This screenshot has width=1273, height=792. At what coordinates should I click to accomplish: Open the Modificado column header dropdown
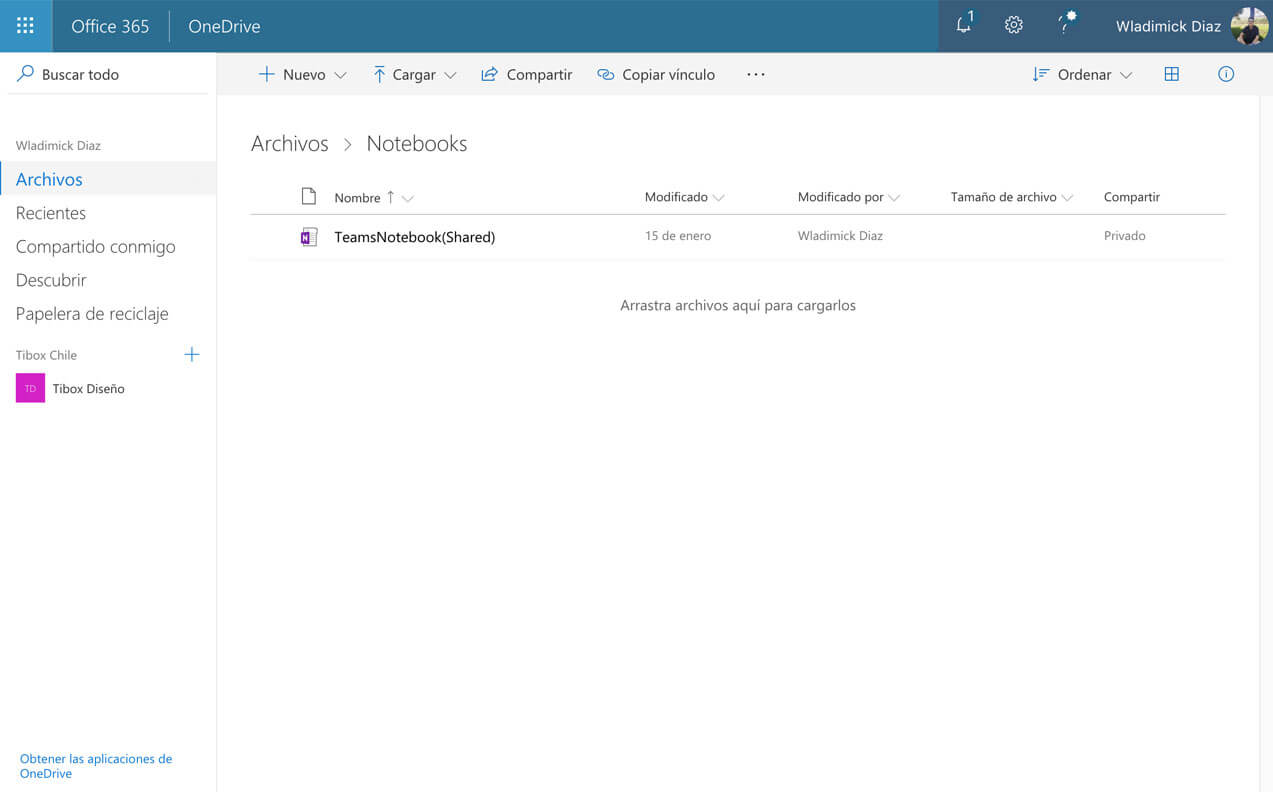point(719,198)
